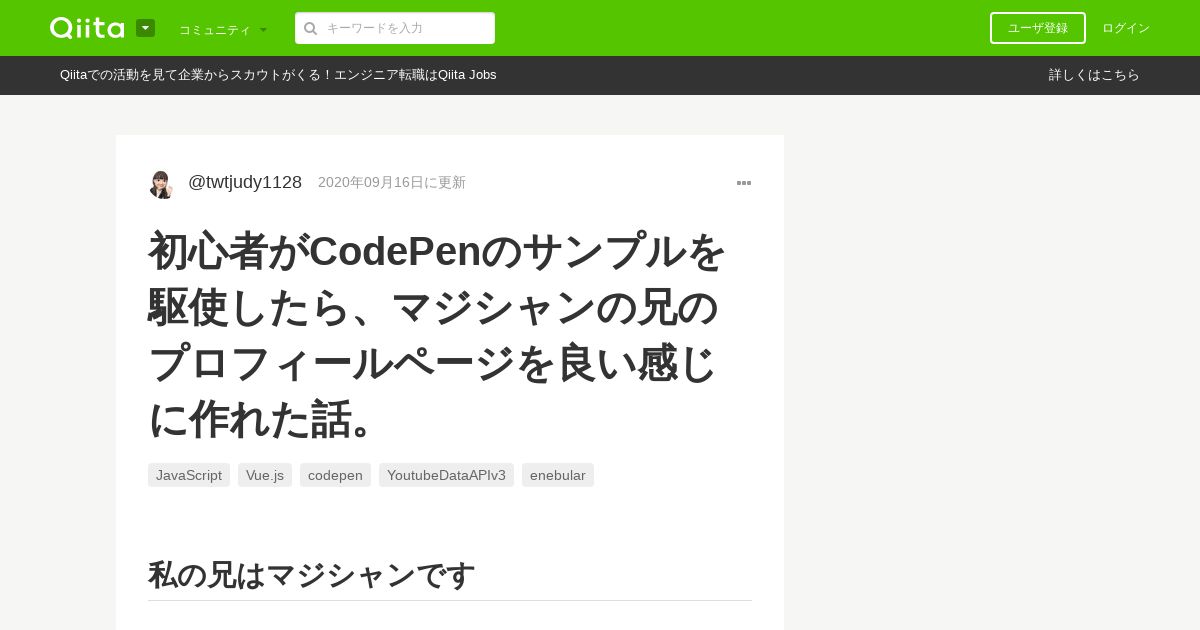Open the コミュニティ menu
Viewport: 1200px width, 630px height.
point(223,30)
